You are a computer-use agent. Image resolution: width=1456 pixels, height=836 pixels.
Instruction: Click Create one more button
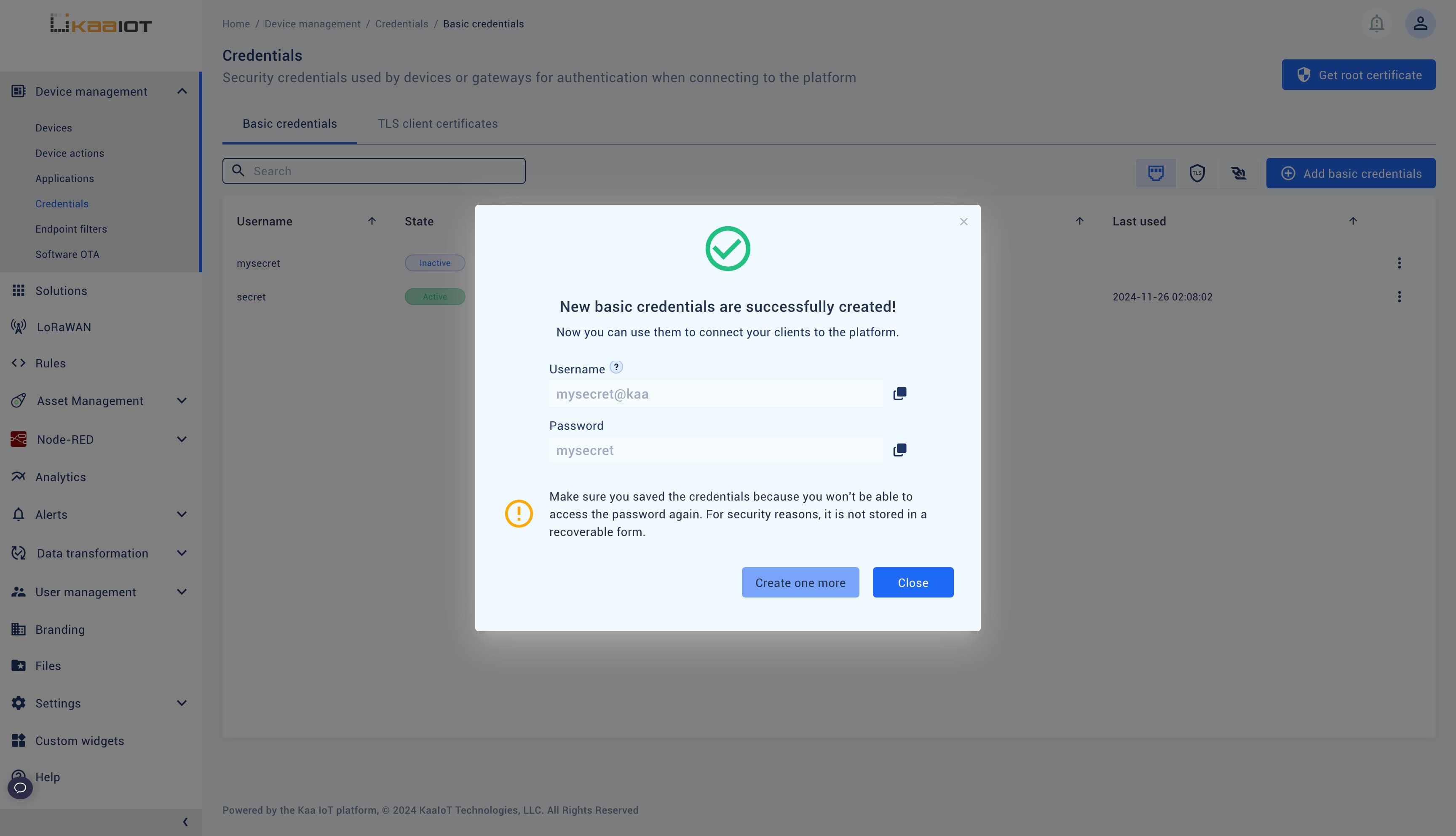click(800, 582)
